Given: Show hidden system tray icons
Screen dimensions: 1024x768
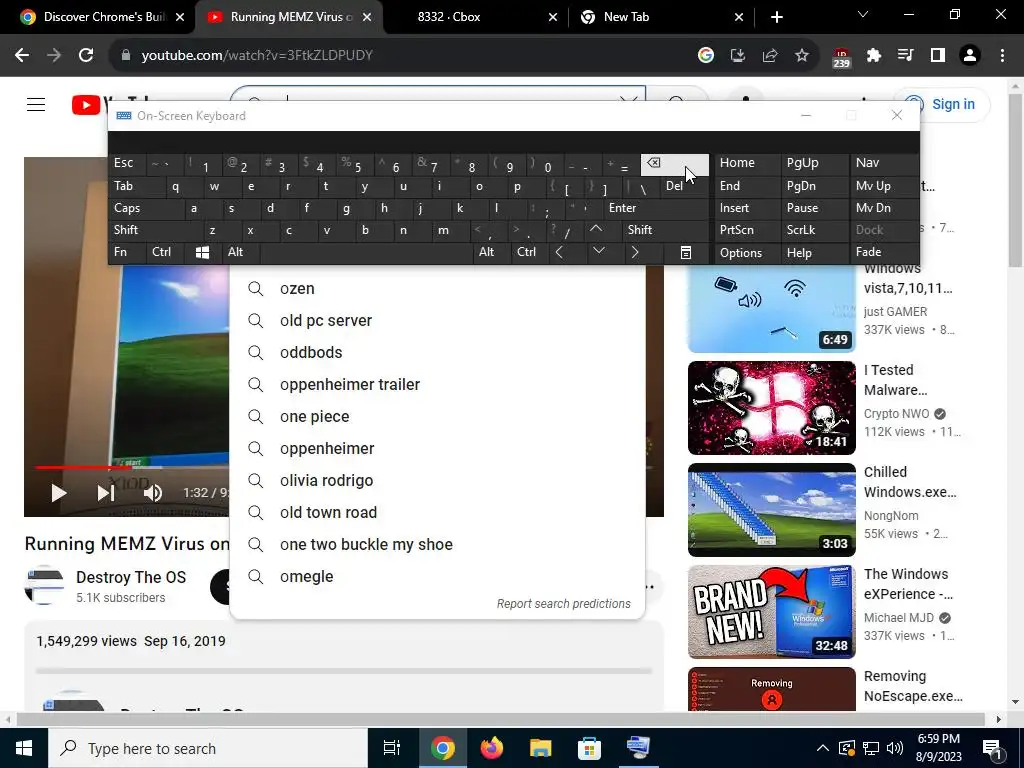Looking at the screenshot, I should (x=823, y=748).
